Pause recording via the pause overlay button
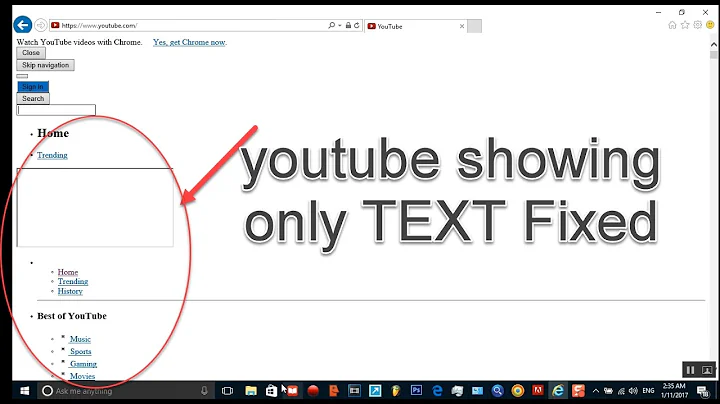The width and height of the screenshot is (720, 404). coord(690,370)
